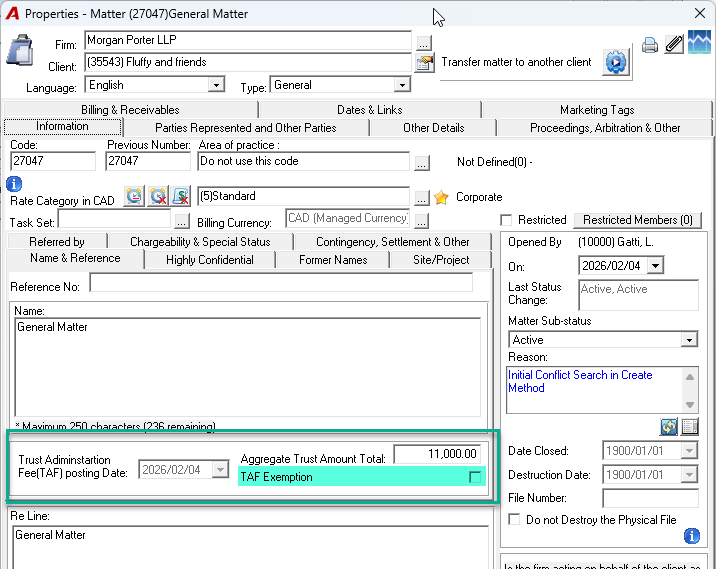Open Chargeability & Special Status tab
716x569 pixels.
coord(200,242)
